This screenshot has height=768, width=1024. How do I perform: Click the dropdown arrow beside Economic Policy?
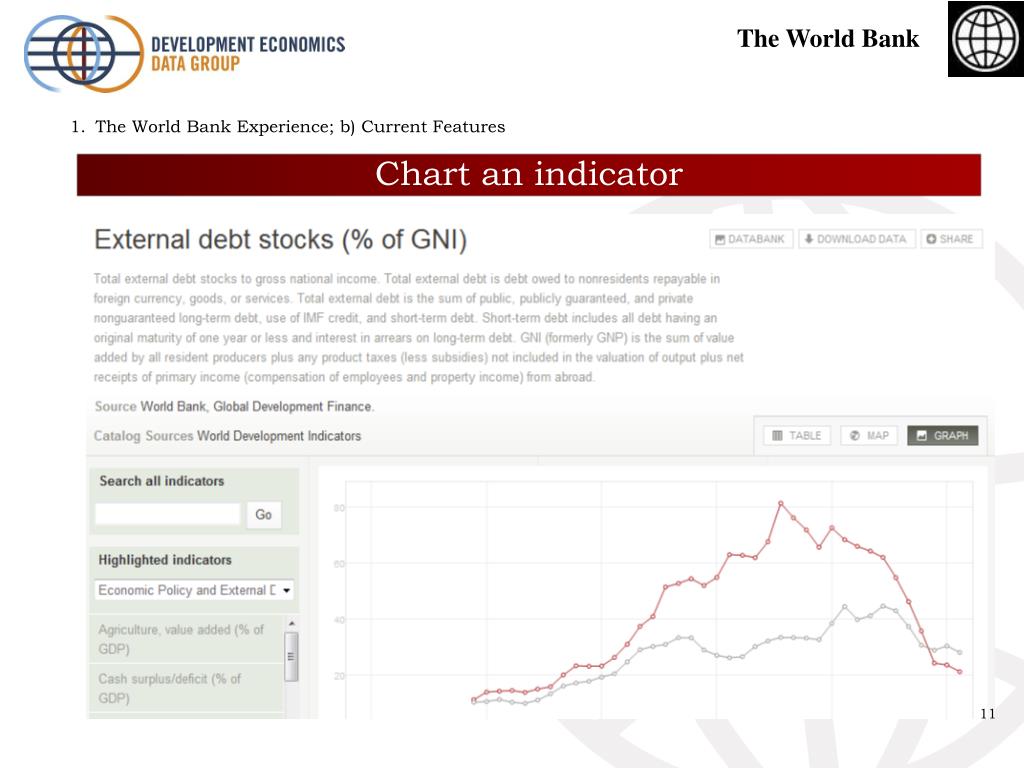point(286,590)
